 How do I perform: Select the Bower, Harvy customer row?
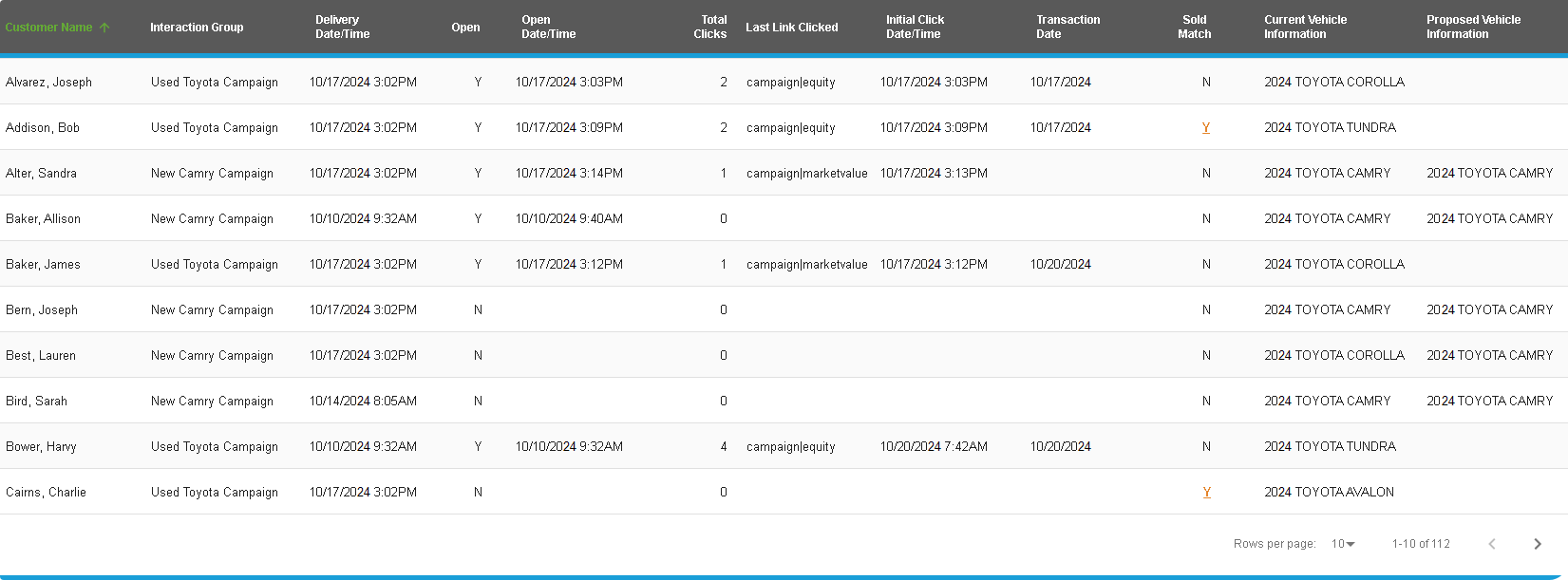pyautogui.click(x=42, y=447)
